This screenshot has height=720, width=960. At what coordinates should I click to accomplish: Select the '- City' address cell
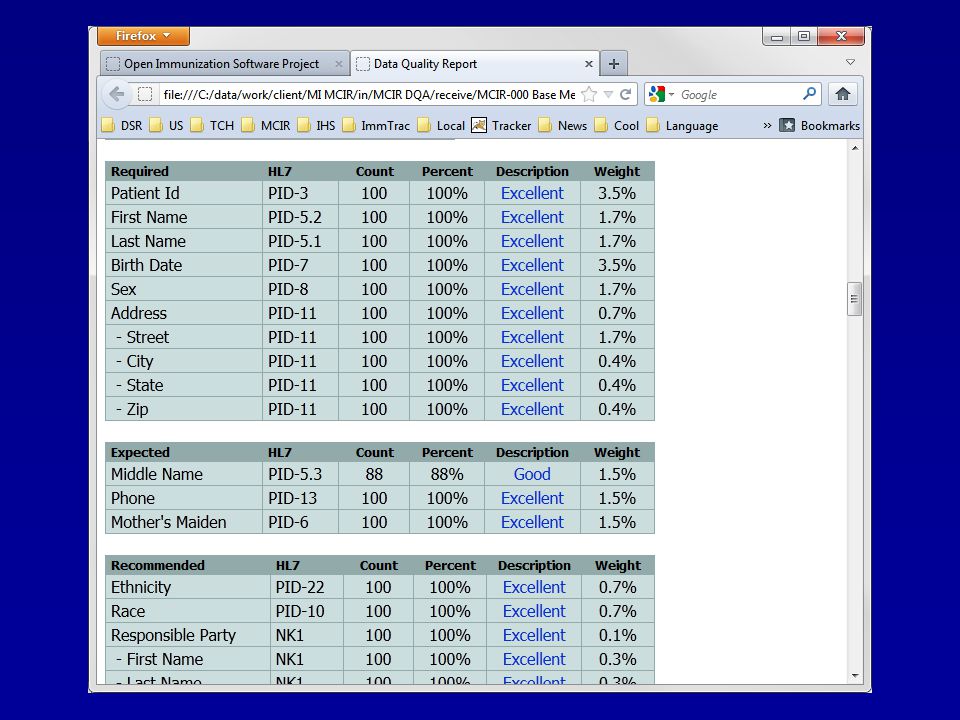pyautogui.click(x=184, y=361)
